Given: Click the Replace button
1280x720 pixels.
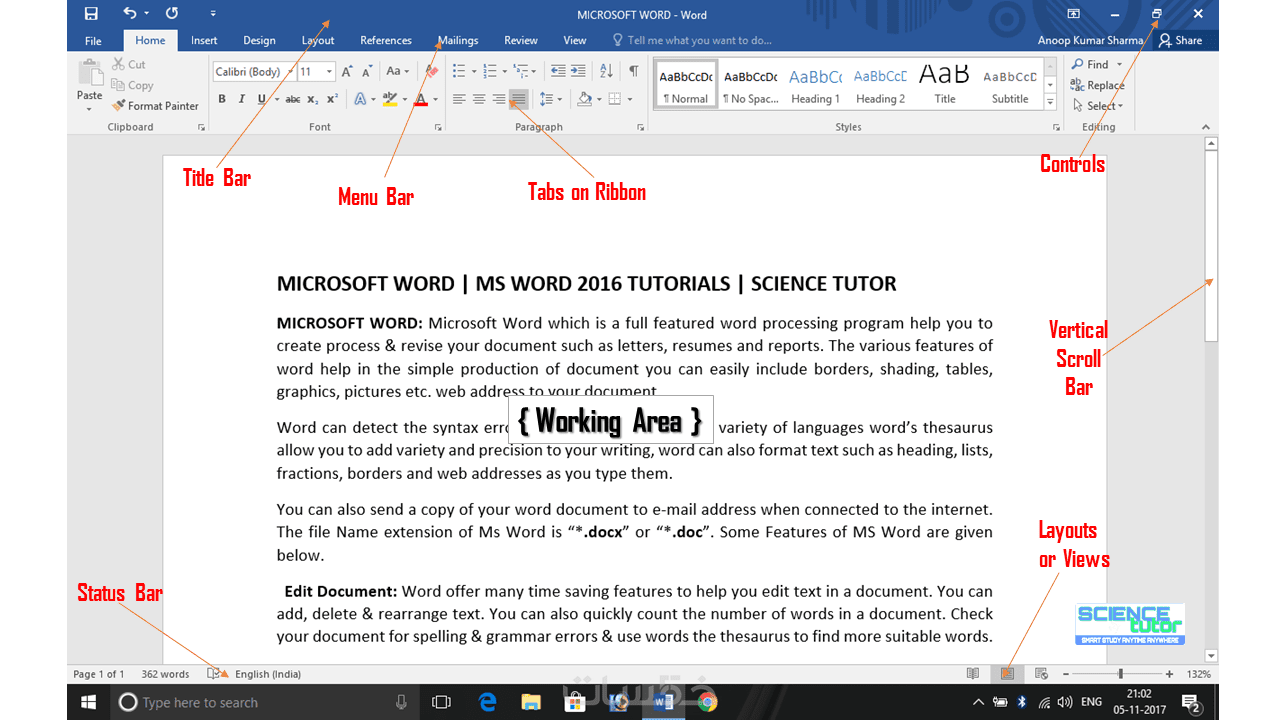Looking at the screenshot, I should [x=1098, y=85].
